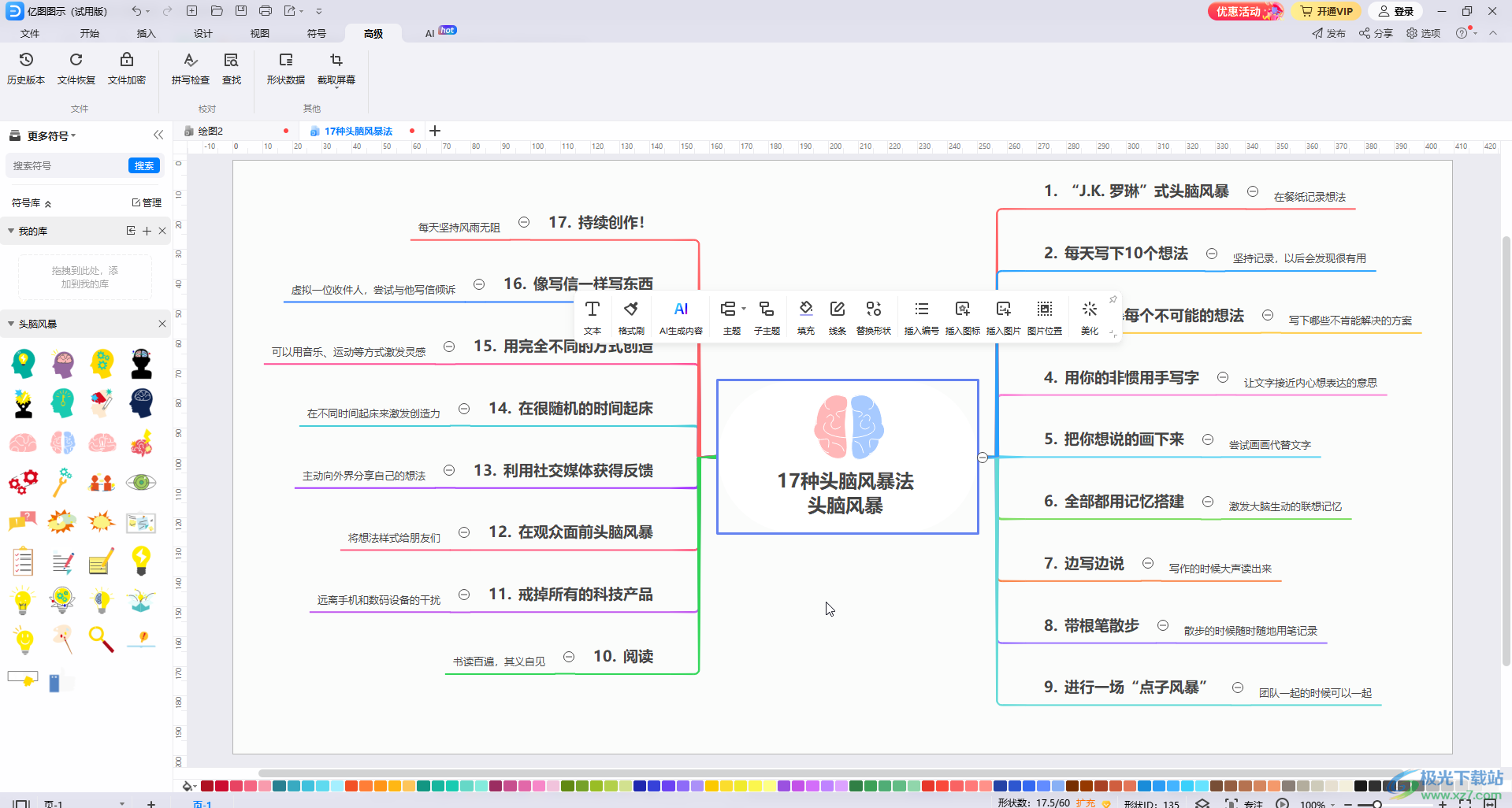The image size is (1512, 808).
Task: Click 插入图标 insert icon
Action: 963,317
